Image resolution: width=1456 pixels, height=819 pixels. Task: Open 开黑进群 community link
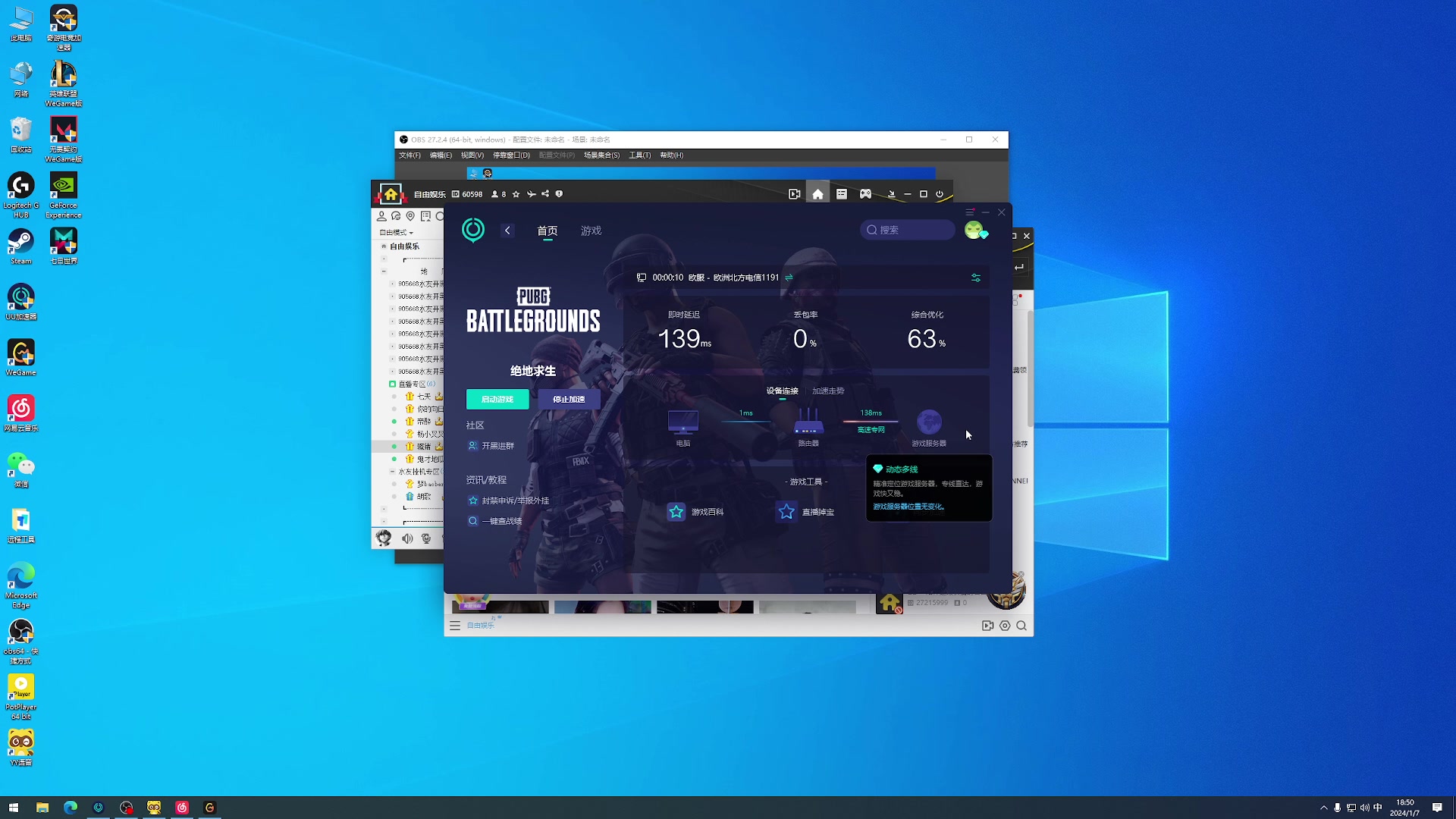(x=491, y=446)
